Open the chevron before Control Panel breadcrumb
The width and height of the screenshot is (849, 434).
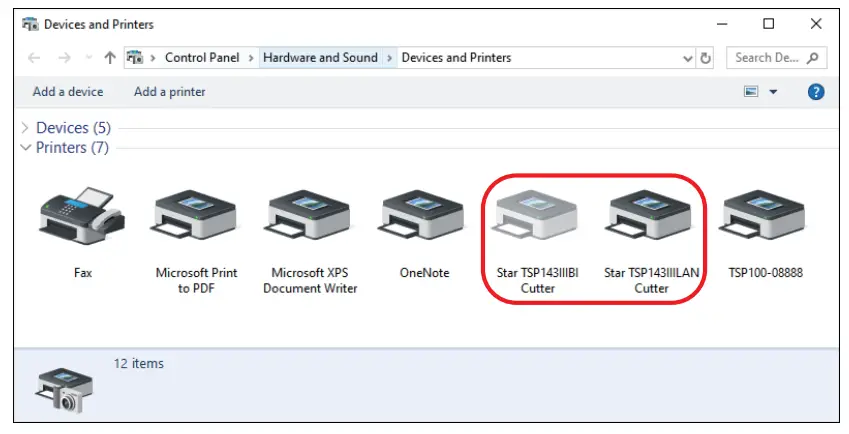click(x=153, y=57)
